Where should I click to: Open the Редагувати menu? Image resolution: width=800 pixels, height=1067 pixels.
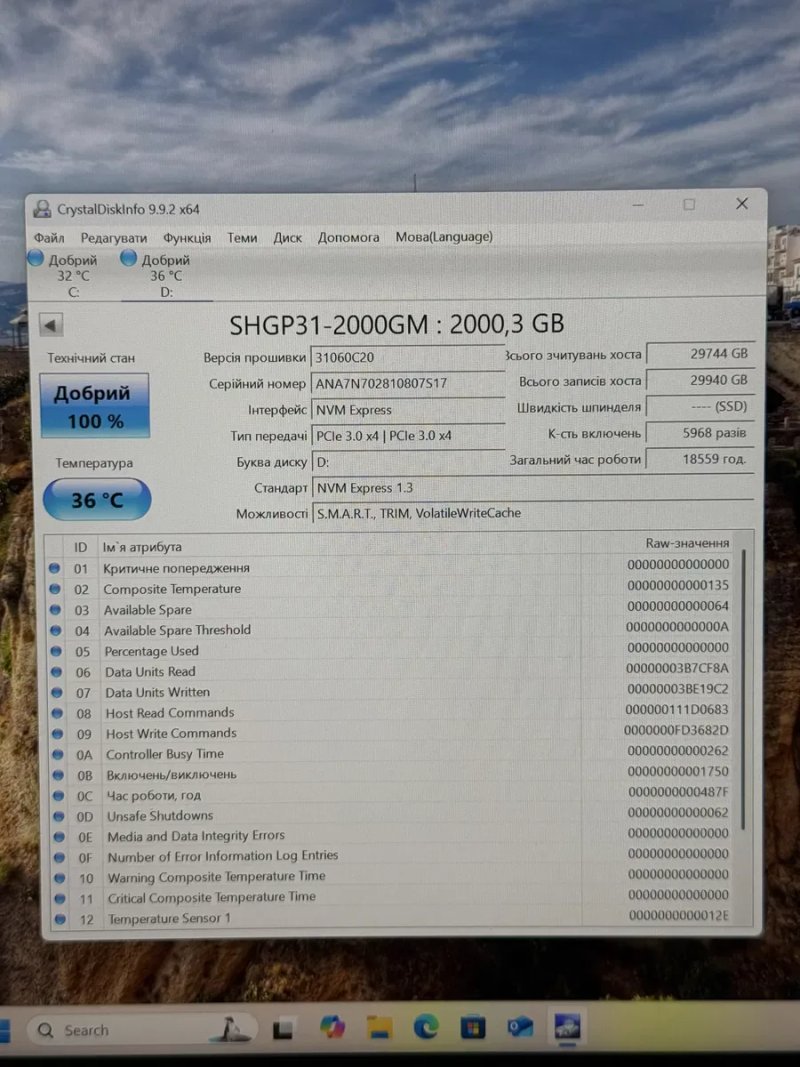(114, 237)
